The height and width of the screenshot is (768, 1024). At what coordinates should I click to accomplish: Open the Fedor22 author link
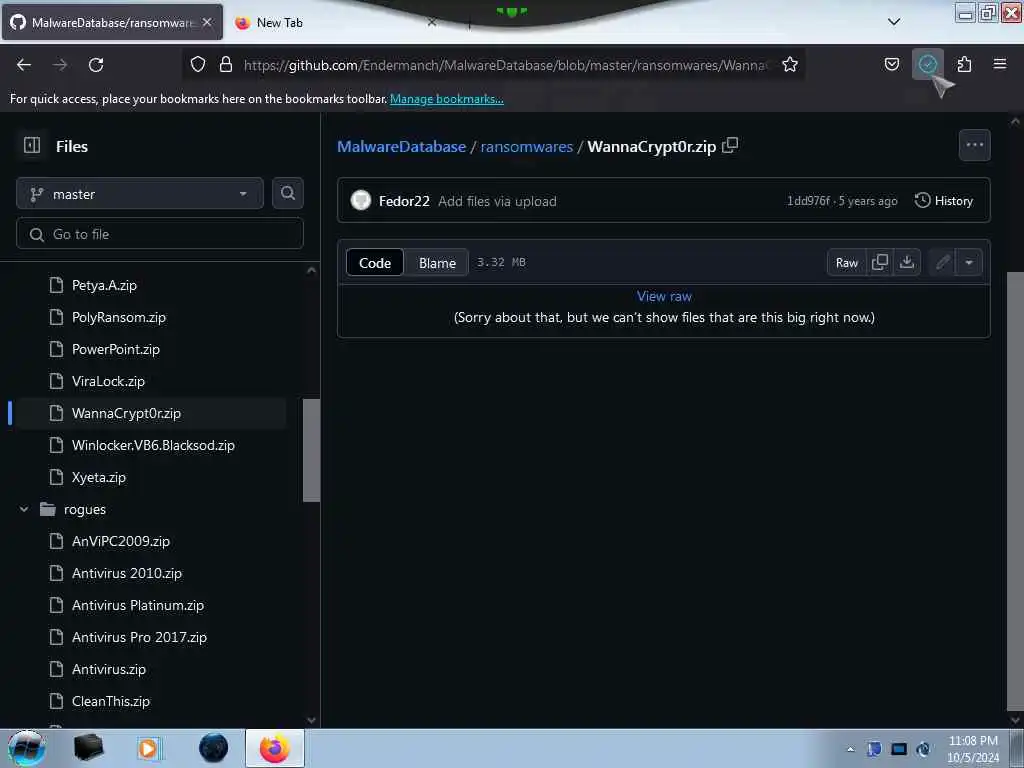(x=404, y=201)
